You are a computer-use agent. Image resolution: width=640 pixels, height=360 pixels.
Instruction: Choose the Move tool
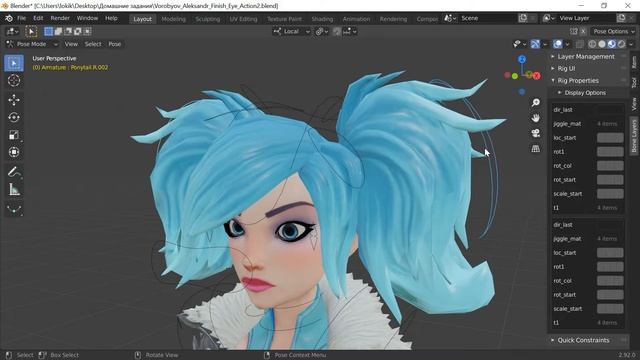14,100
